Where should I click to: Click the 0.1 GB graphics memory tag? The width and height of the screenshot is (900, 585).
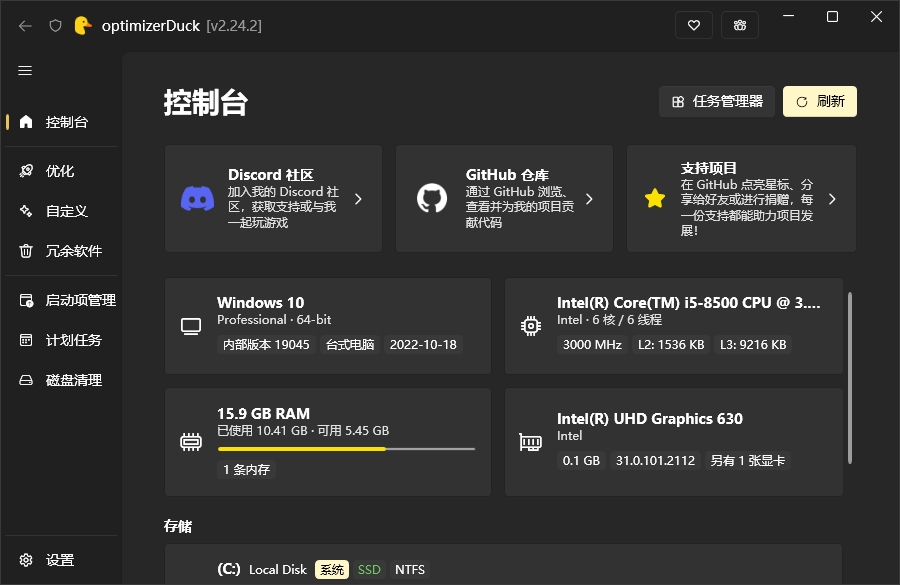581,460
